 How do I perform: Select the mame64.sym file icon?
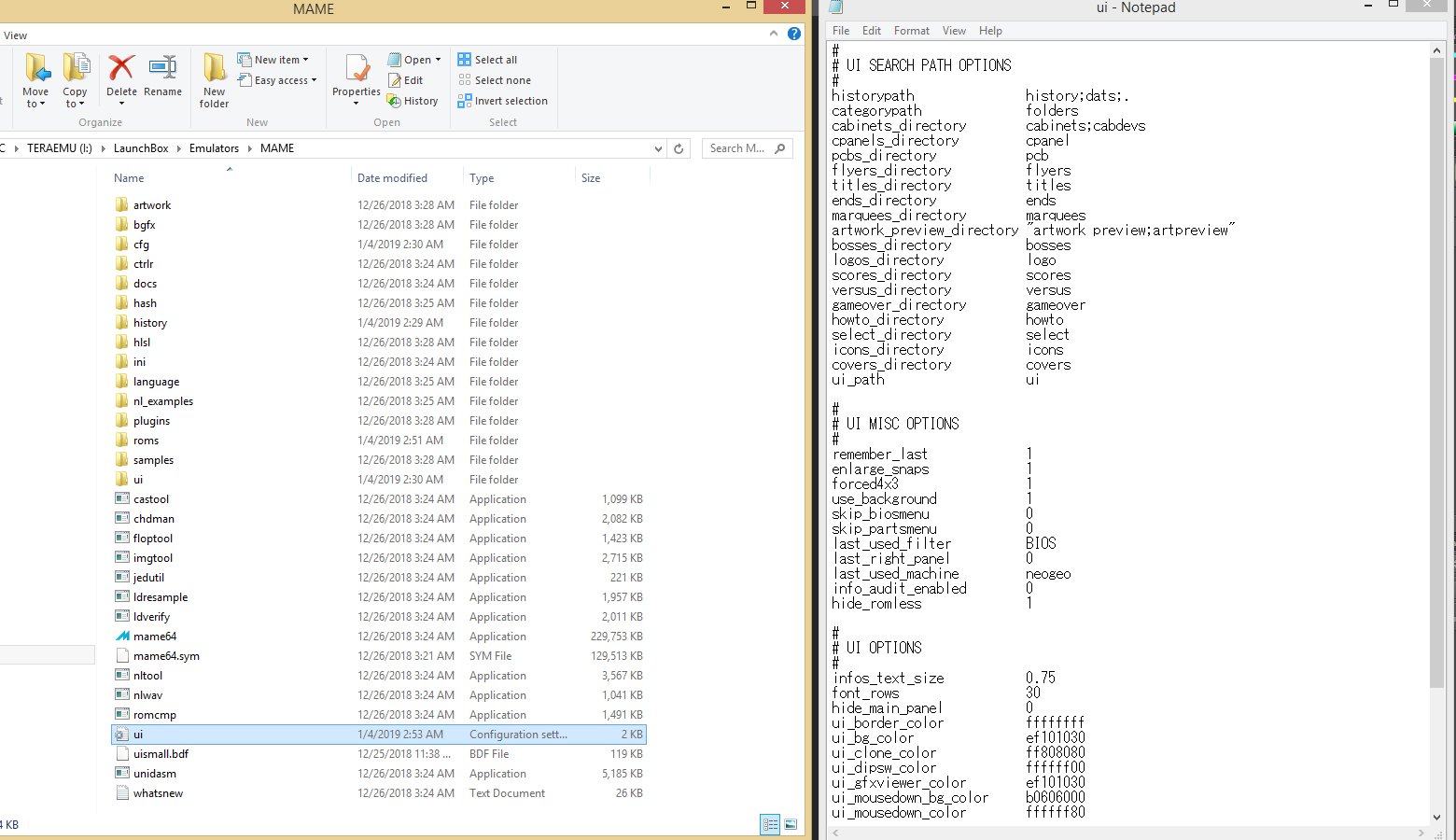click(122, 655)
